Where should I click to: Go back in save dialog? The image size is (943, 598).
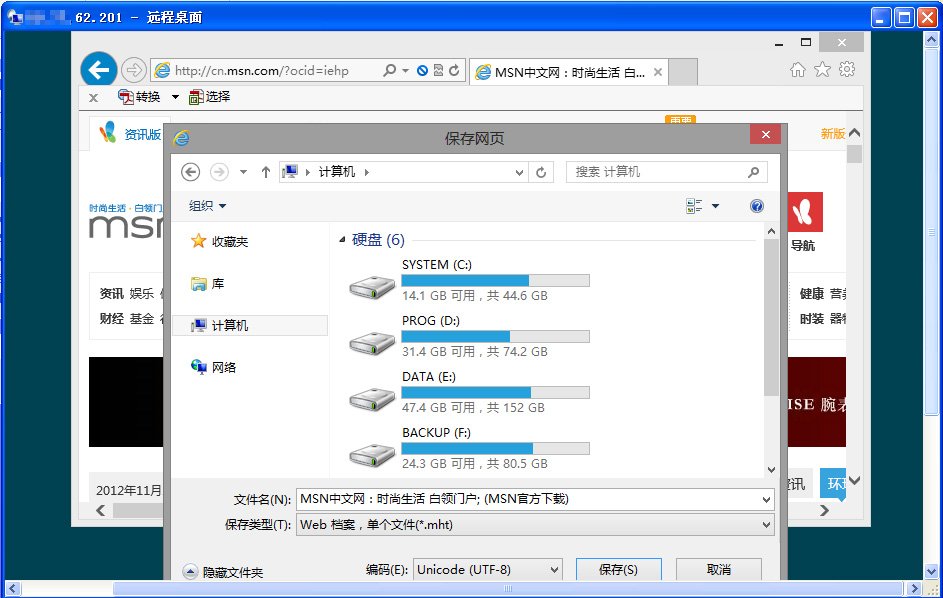[x=191, y=172]
